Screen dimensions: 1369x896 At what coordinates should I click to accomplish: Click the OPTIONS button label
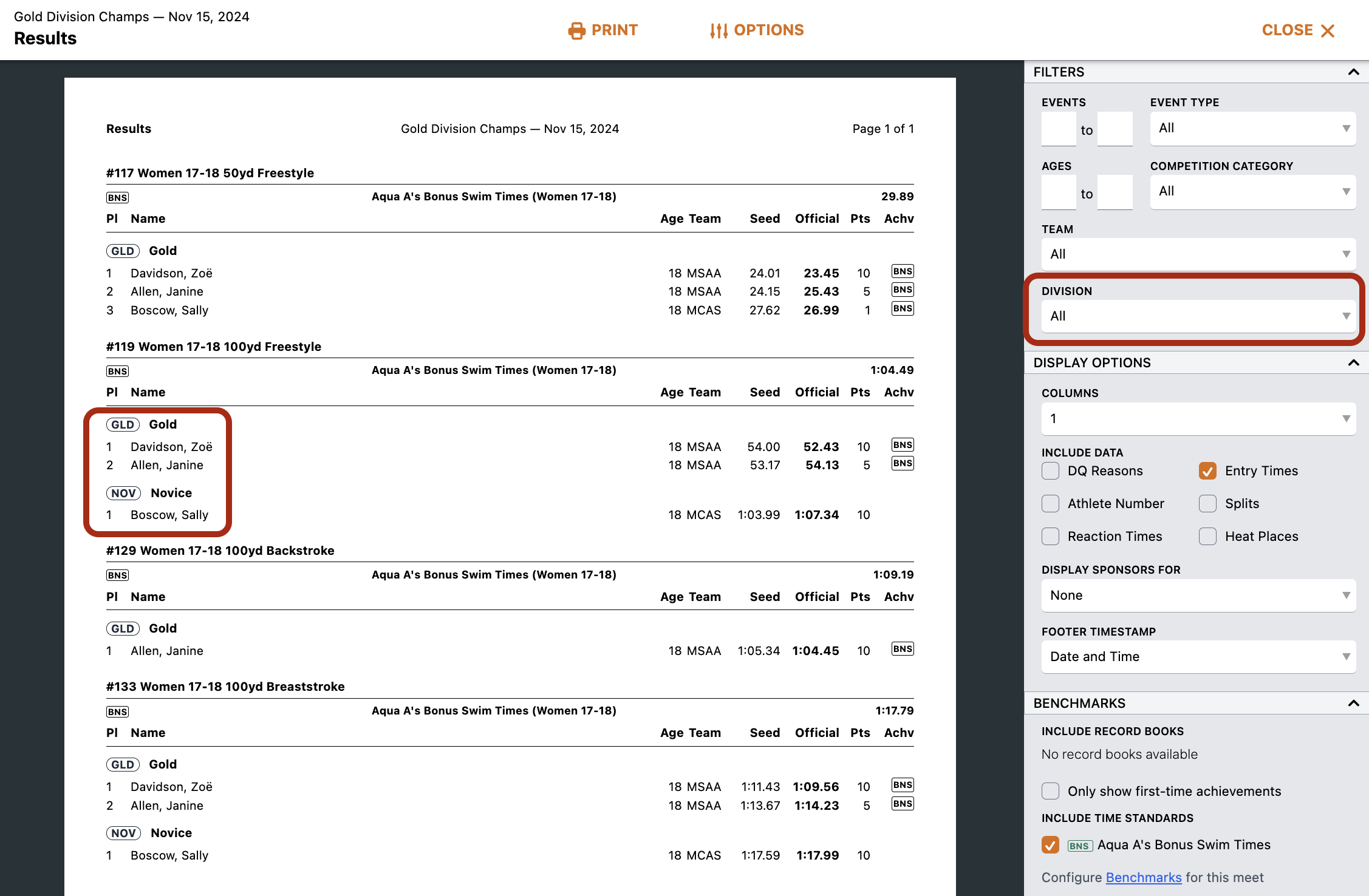pos(768,30)
